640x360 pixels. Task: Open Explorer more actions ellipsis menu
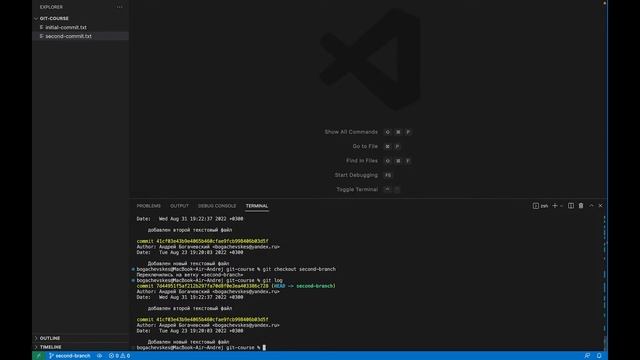[x=119, y=7]
